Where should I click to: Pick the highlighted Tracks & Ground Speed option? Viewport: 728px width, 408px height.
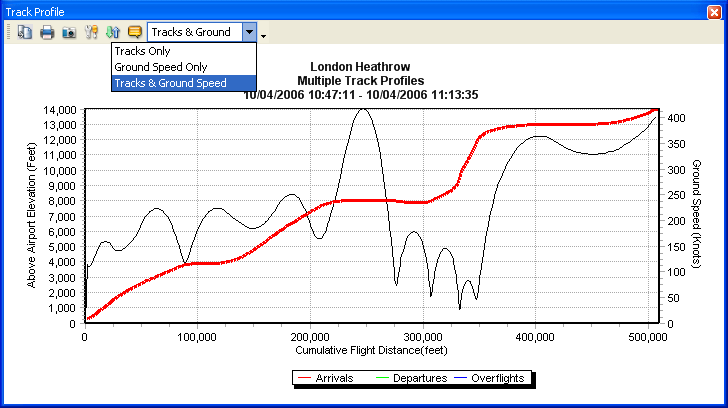[184, 83]
